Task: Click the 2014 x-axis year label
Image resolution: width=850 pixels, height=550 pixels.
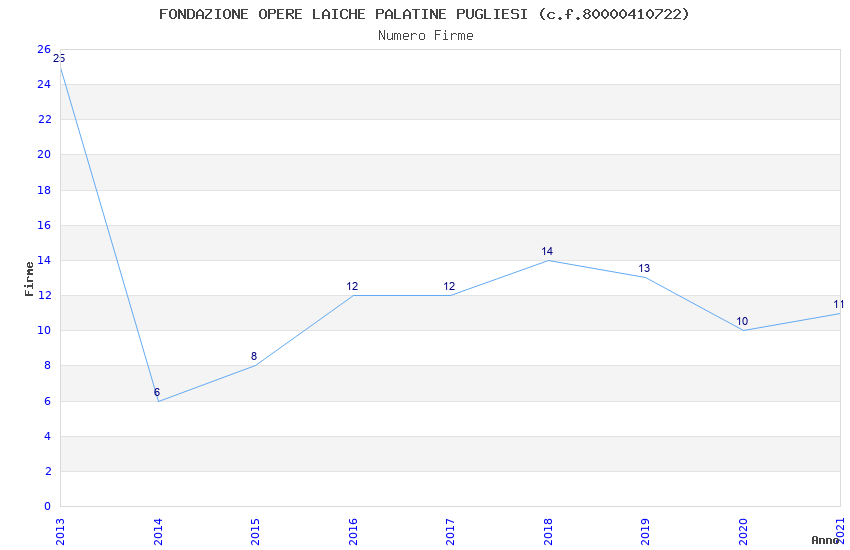Action: coord(158,532)
